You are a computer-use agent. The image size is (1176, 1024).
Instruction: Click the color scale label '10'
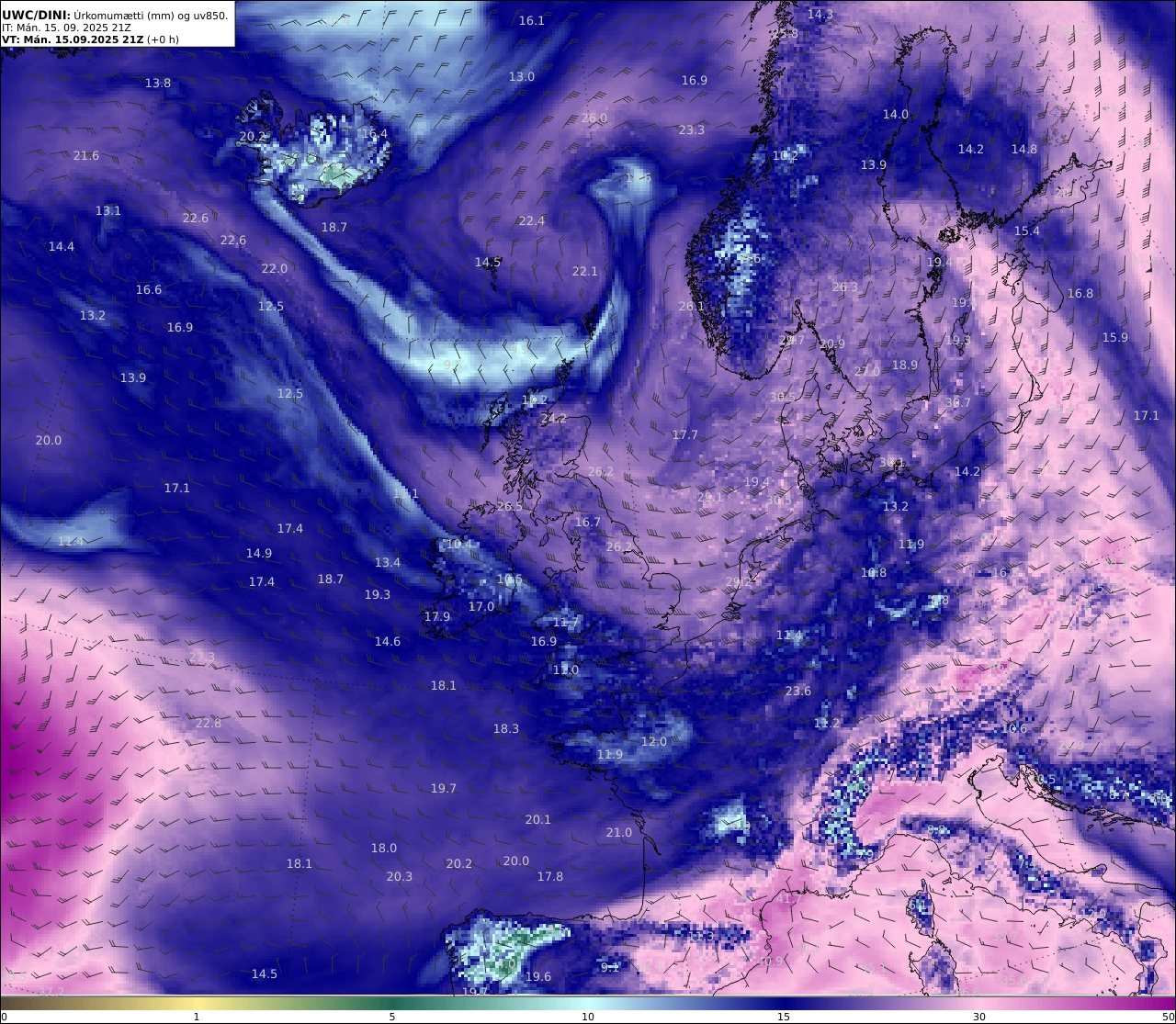coord(588,1017)
